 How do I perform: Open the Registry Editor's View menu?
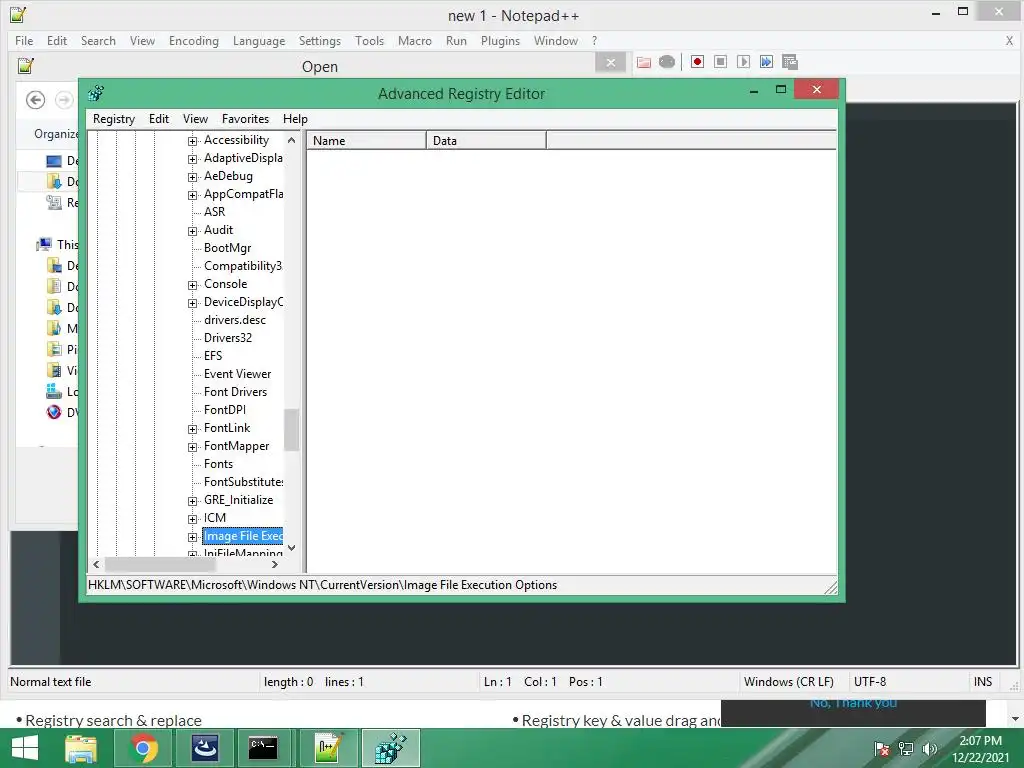(195, 119)
